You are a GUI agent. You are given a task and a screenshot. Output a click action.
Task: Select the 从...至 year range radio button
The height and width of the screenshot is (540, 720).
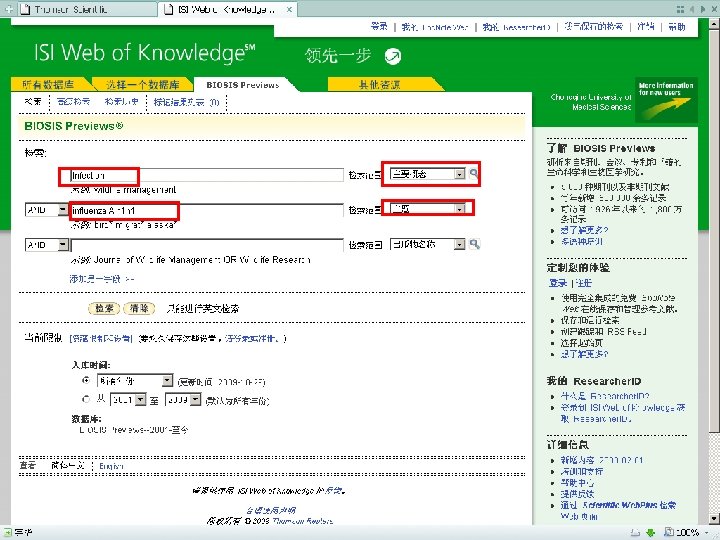pyautogui.click(x=86, y=399)
